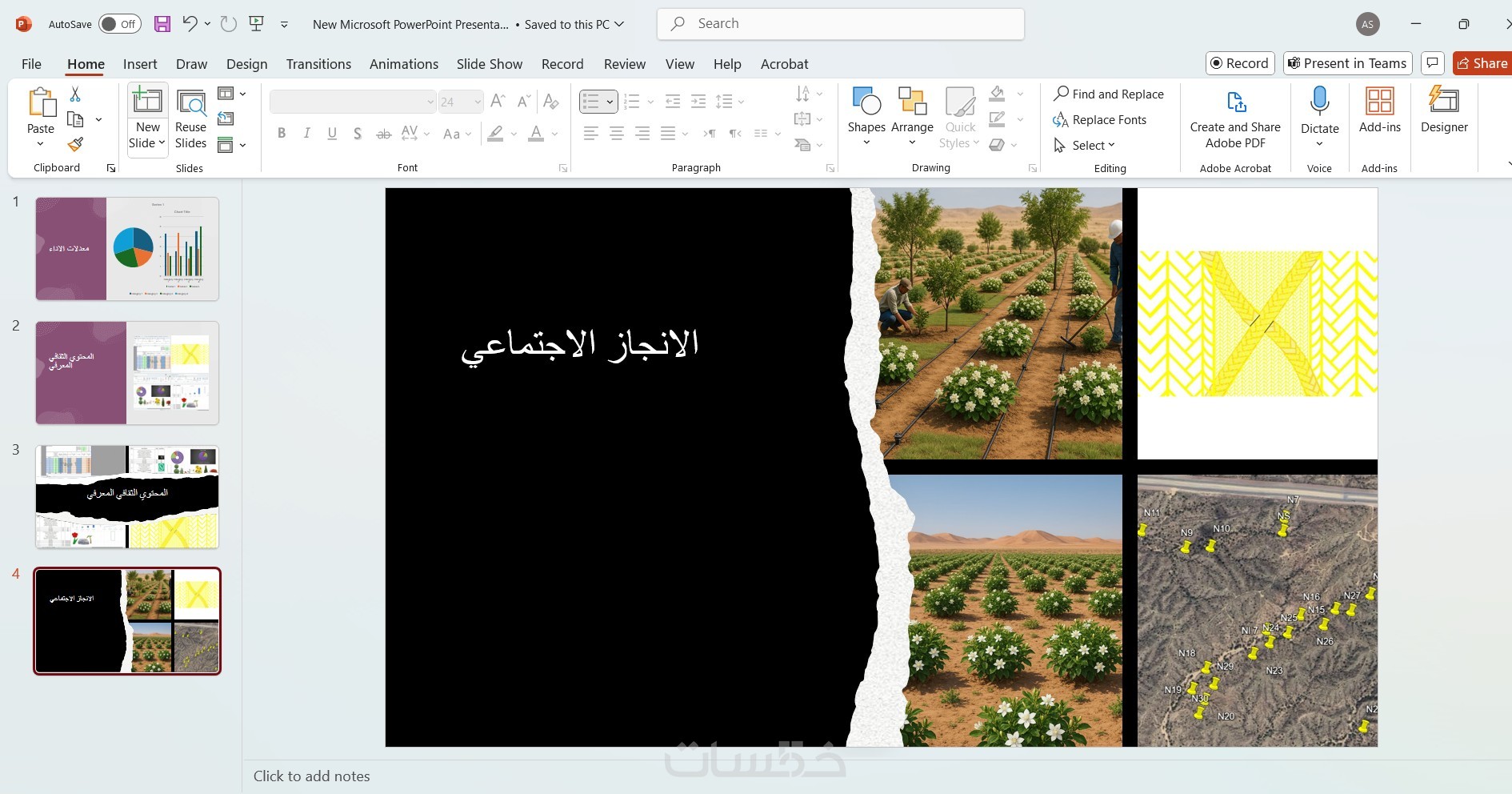Click the New Slide icon

pos(147,102)
